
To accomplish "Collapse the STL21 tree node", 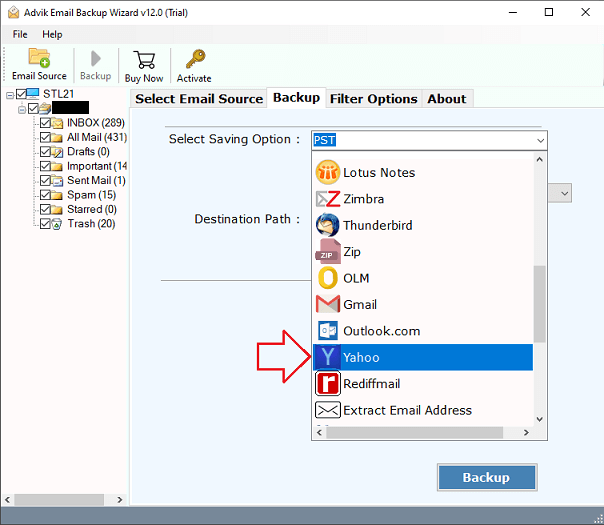I will click(10, 95).
